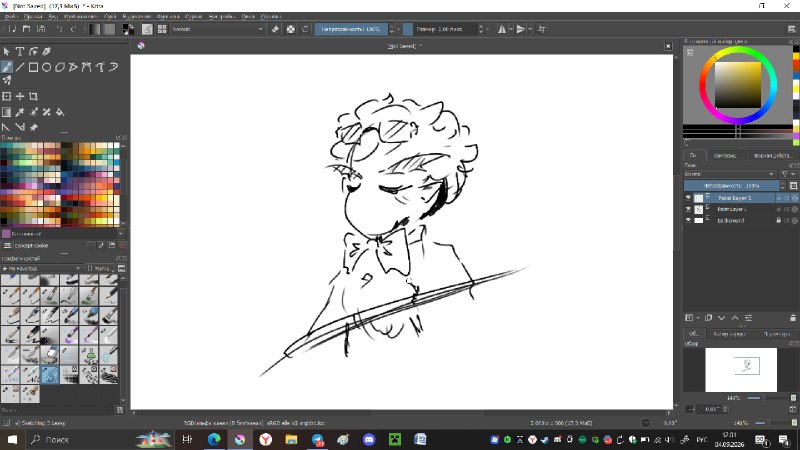The height and width of the screenshot is (450, 800).
Task: Select the Crop tool
Action: 33,96
